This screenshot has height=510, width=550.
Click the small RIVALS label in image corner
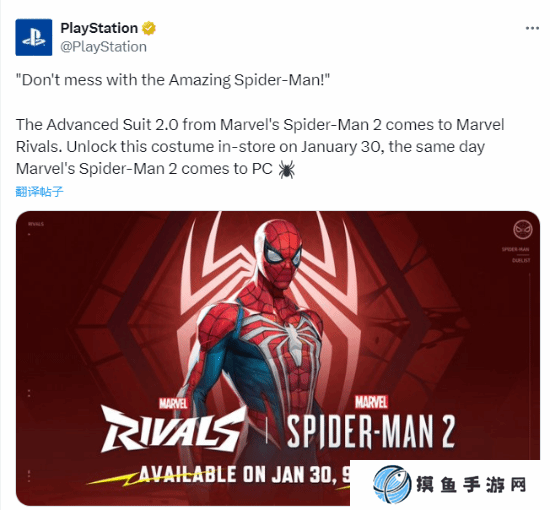(36, 224)
